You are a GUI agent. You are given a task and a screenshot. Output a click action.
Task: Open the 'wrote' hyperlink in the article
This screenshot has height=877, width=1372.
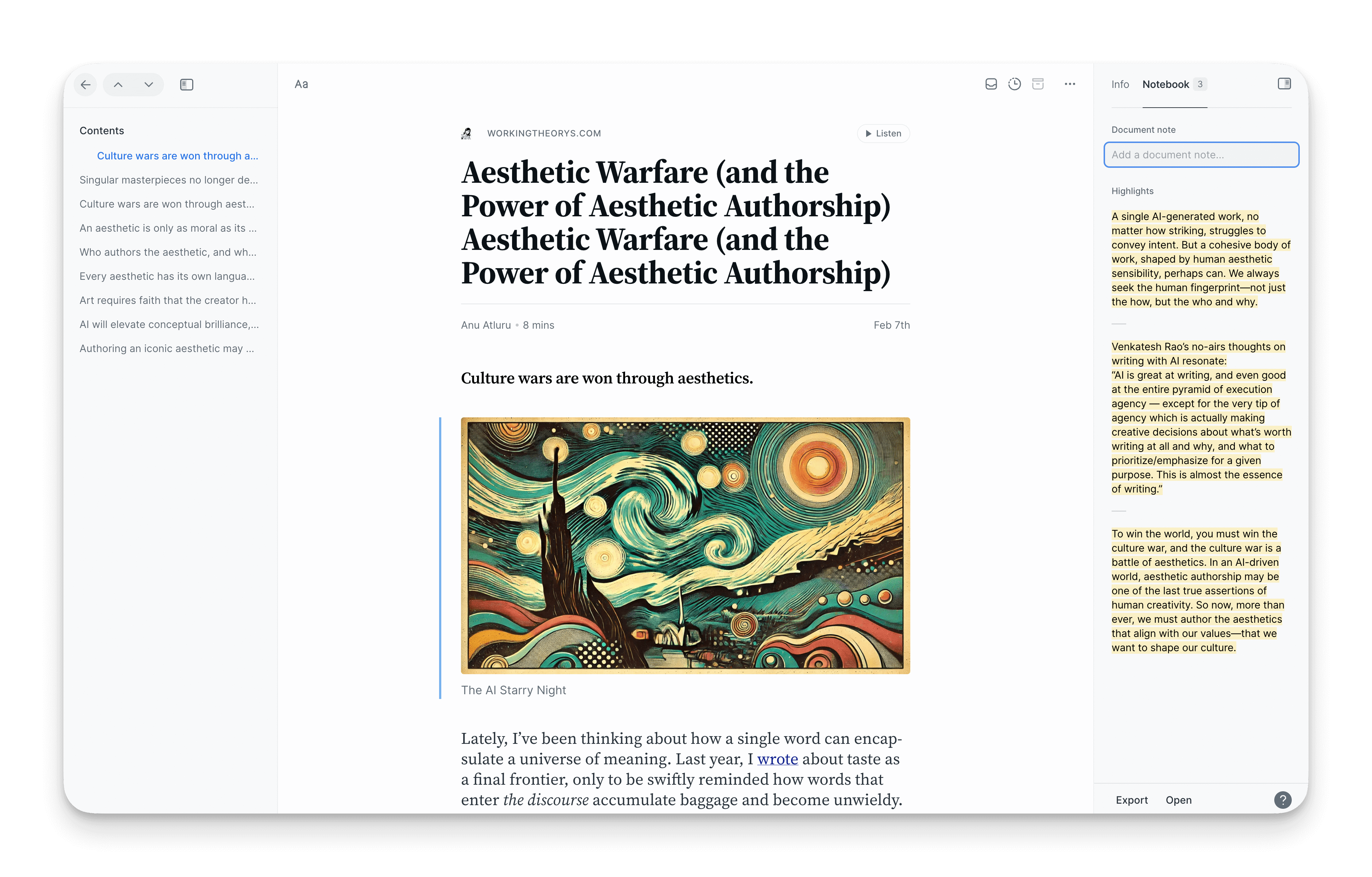778,758
